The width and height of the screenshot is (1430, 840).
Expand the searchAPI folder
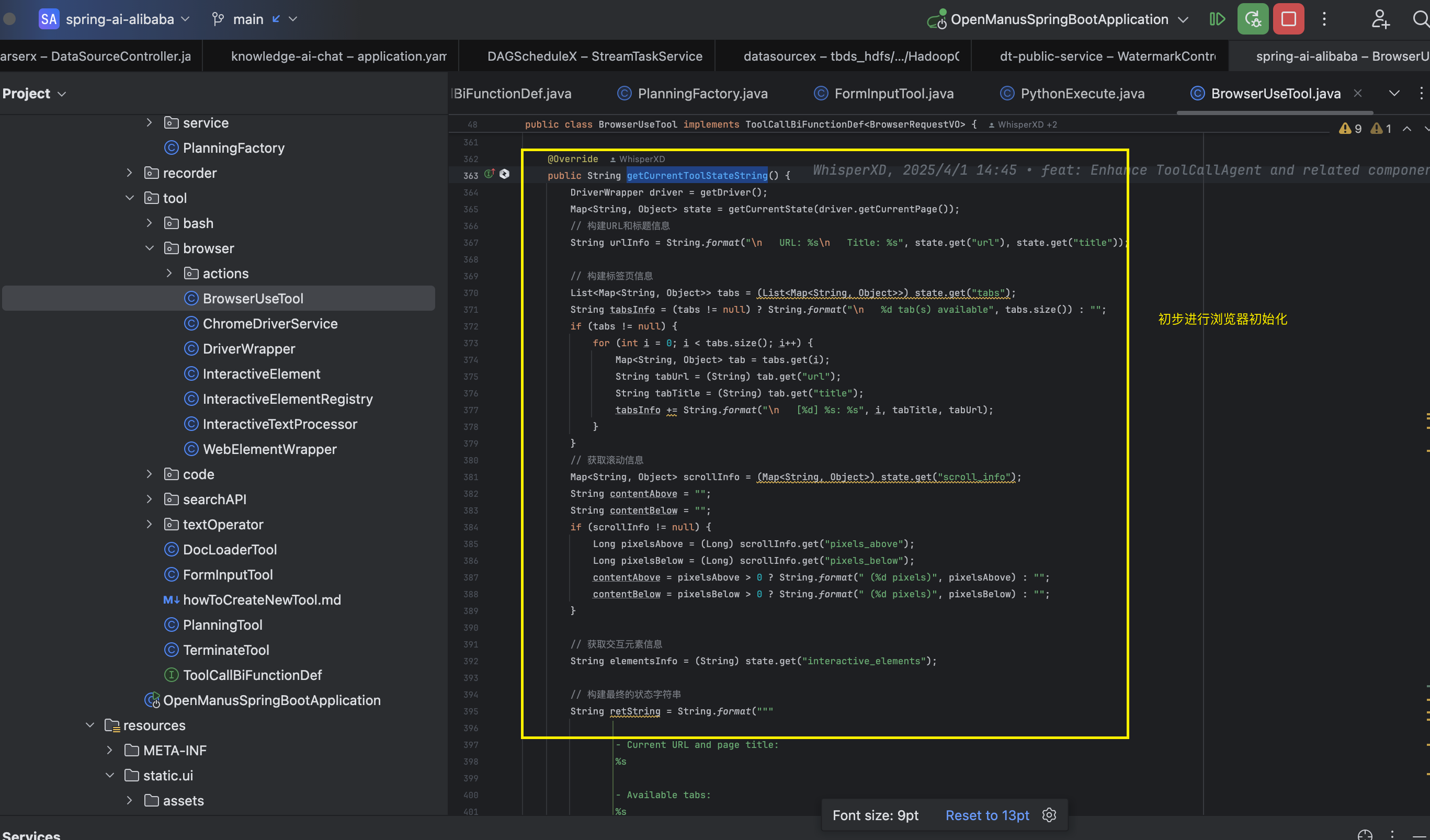click(x=149, y=500)
